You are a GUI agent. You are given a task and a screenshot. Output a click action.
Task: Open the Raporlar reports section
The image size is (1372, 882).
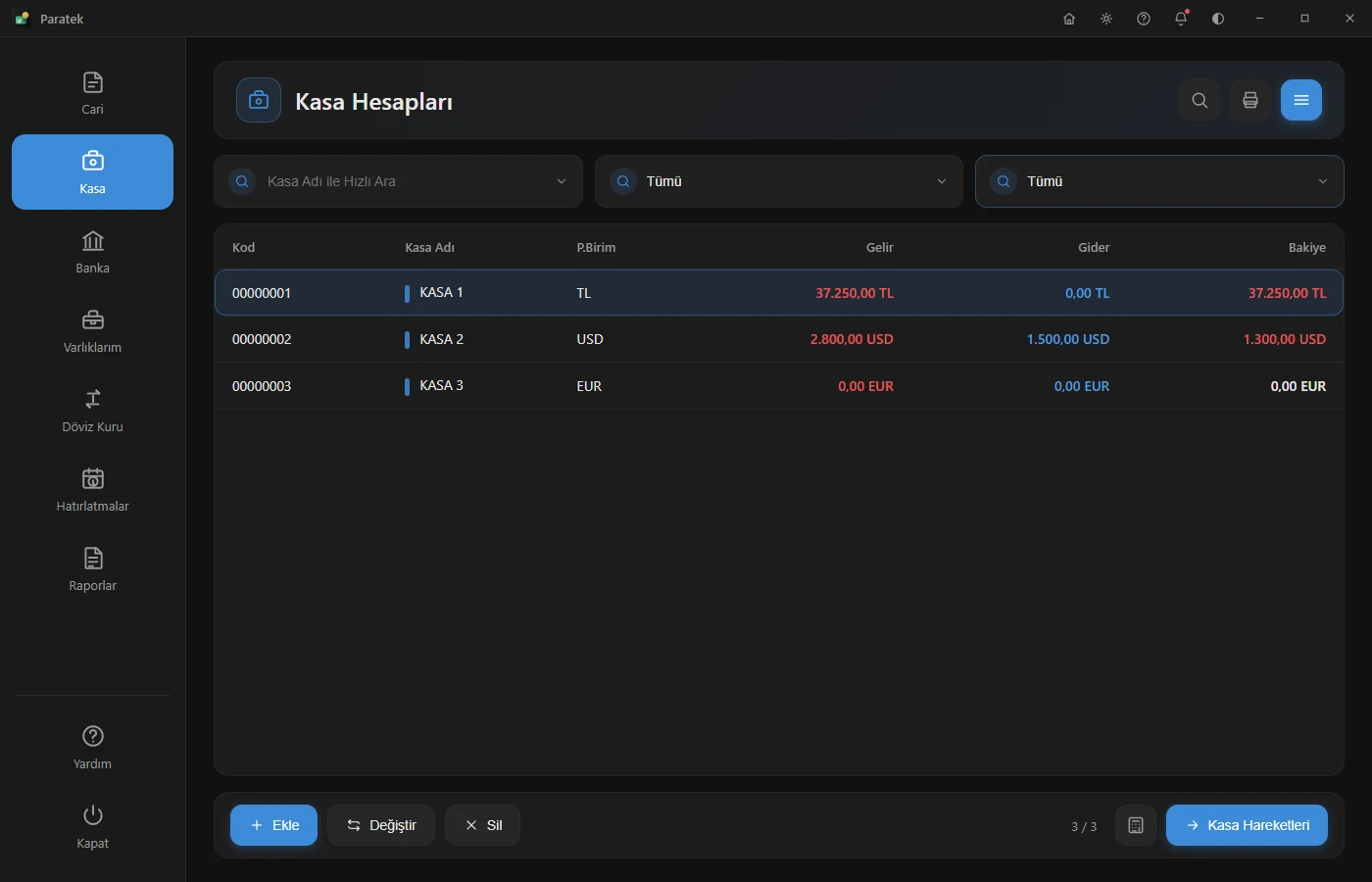pos(92,568)
